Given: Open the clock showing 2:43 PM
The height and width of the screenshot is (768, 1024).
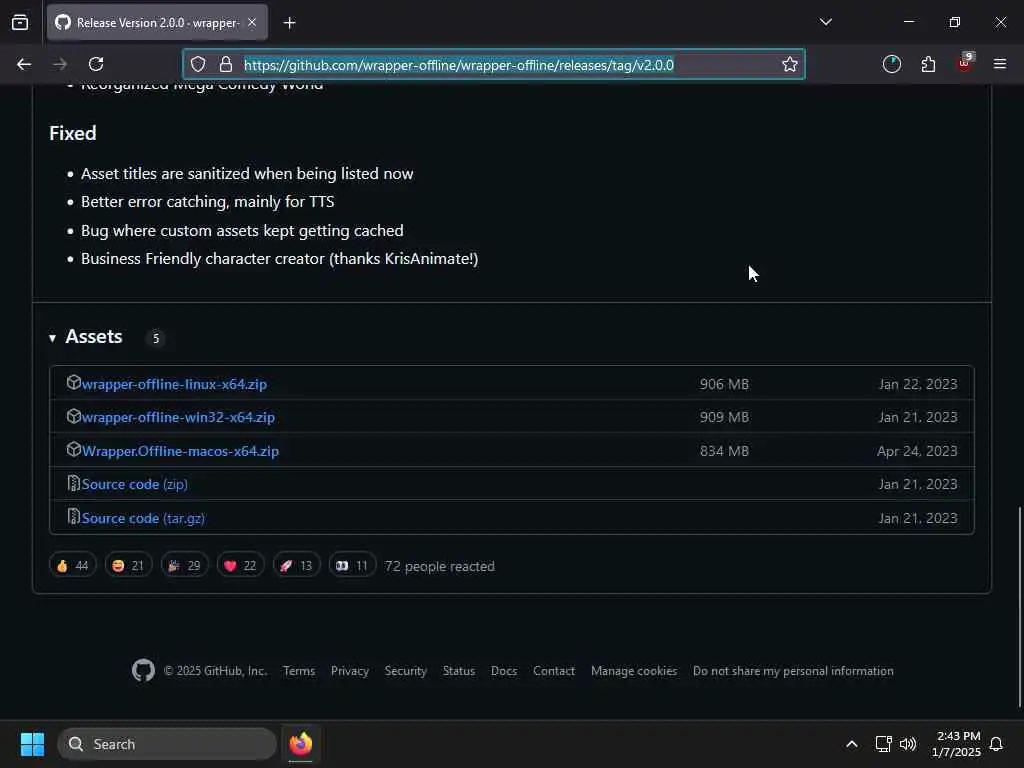Looking at the screenshot, I should 957,744.
